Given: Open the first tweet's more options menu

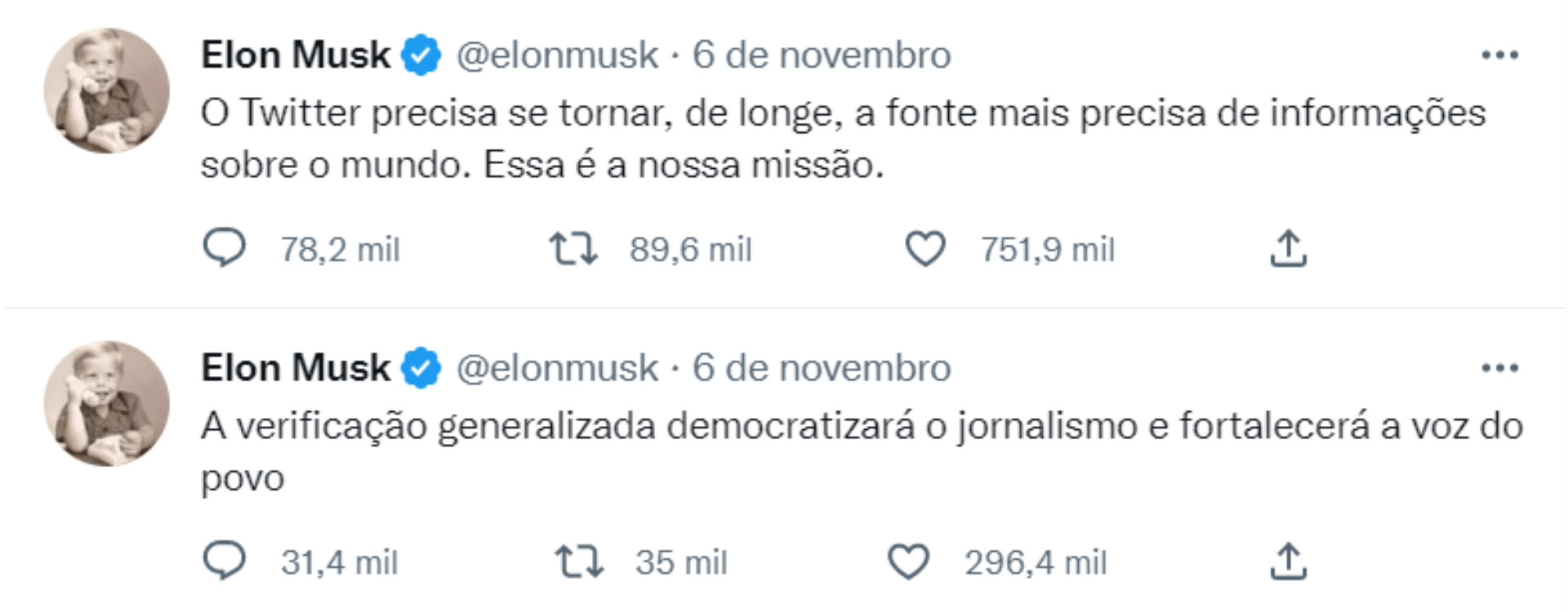Looking at the screenshot, I should [x=1499, y=55].
